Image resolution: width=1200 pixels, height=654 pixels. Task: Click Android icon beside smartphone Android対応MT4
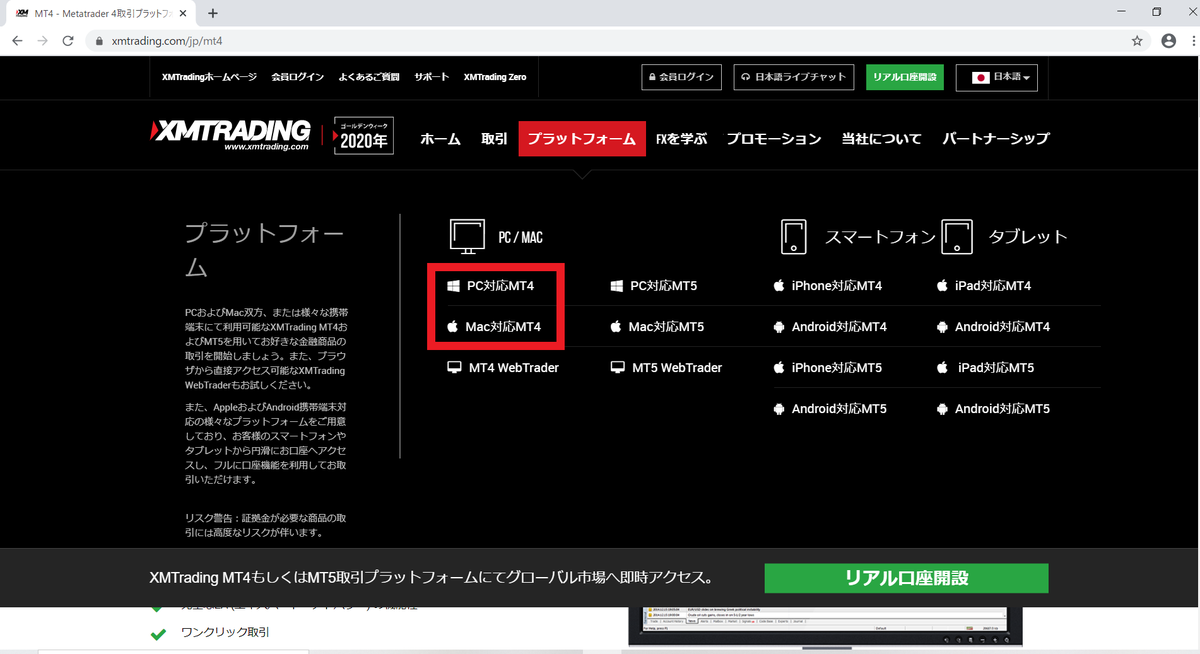tap(779, 327)
